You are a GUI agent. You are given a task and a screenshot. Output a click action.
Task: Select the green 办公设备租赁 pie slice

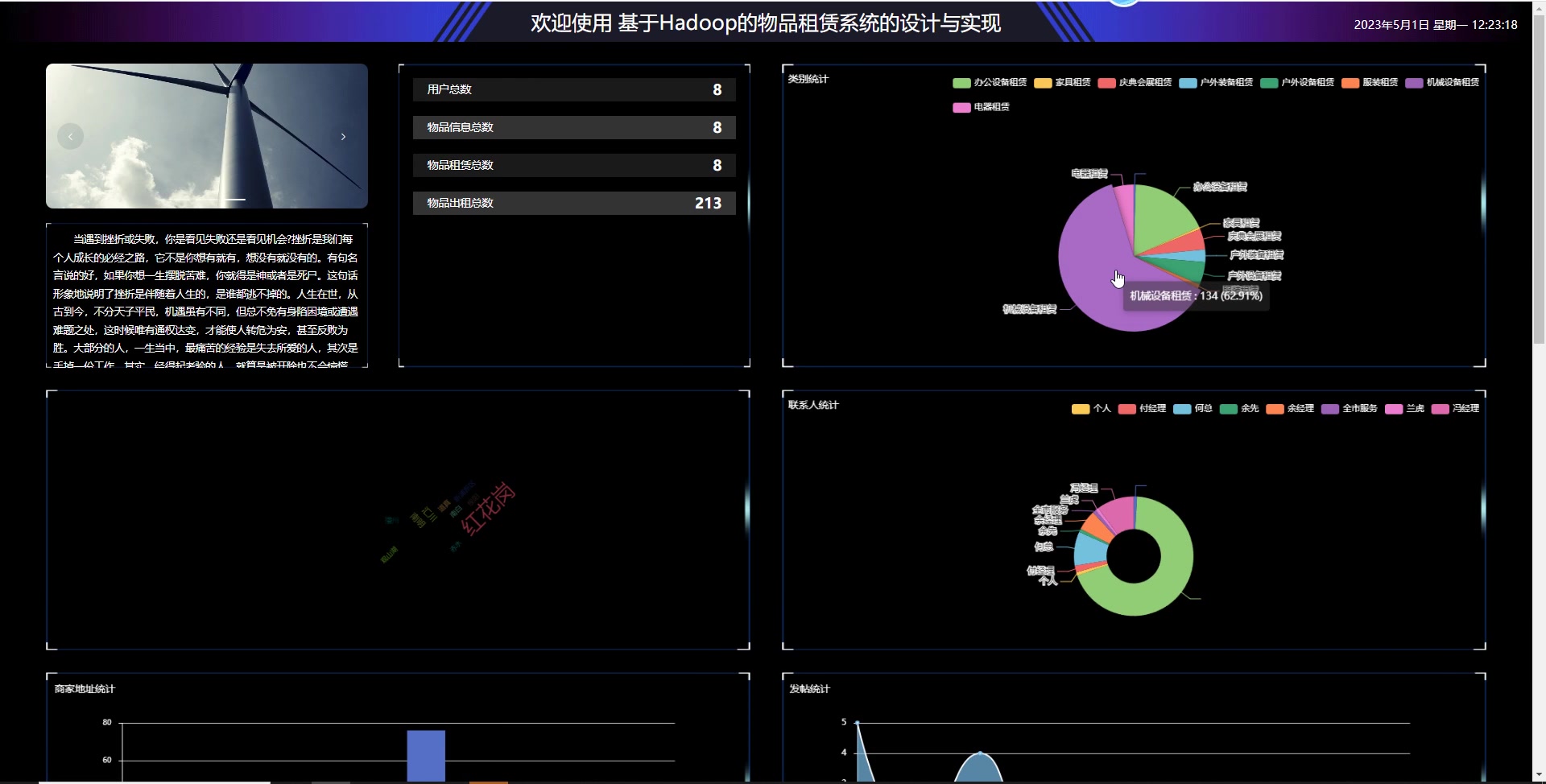[1159, 216]
